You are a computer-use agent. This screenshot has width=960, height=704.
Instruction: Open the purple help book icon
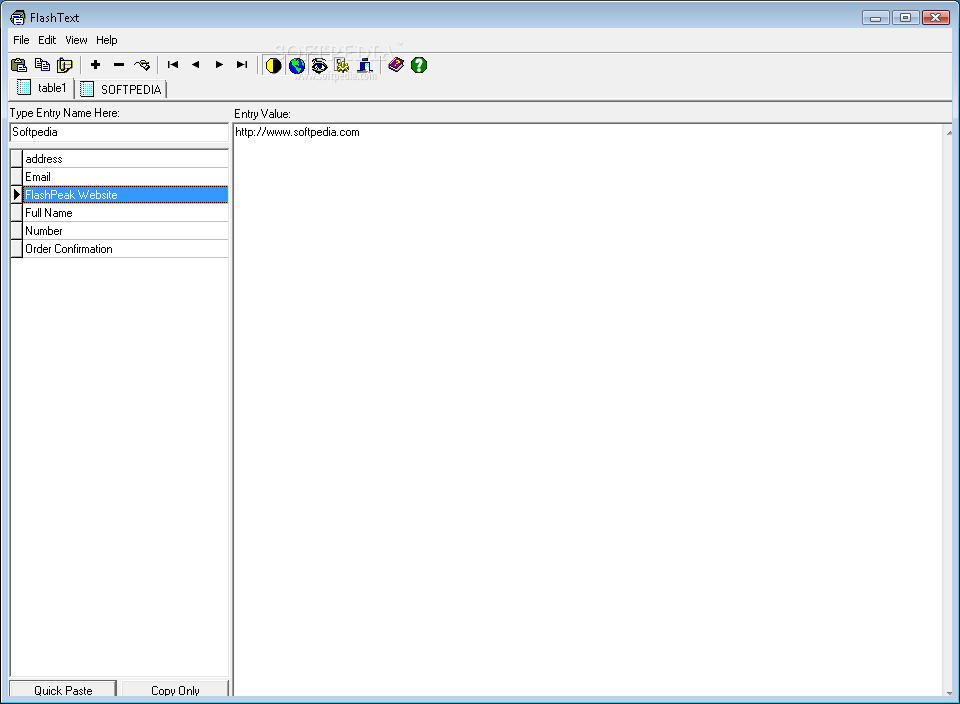point(396,65)
